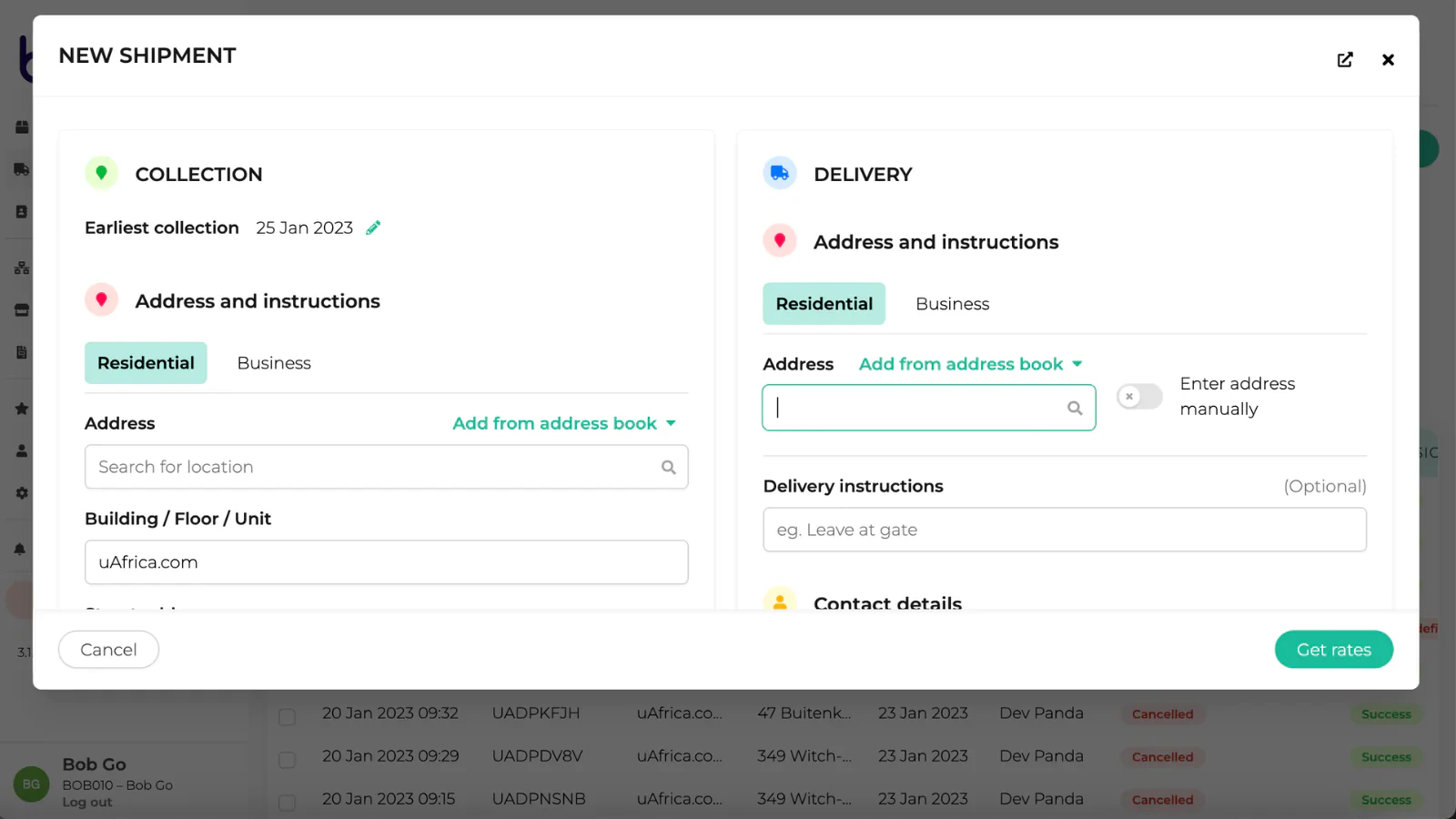
Task: Tick checkbox for shipment UADPKFJH row
Action: coord(287,716)
